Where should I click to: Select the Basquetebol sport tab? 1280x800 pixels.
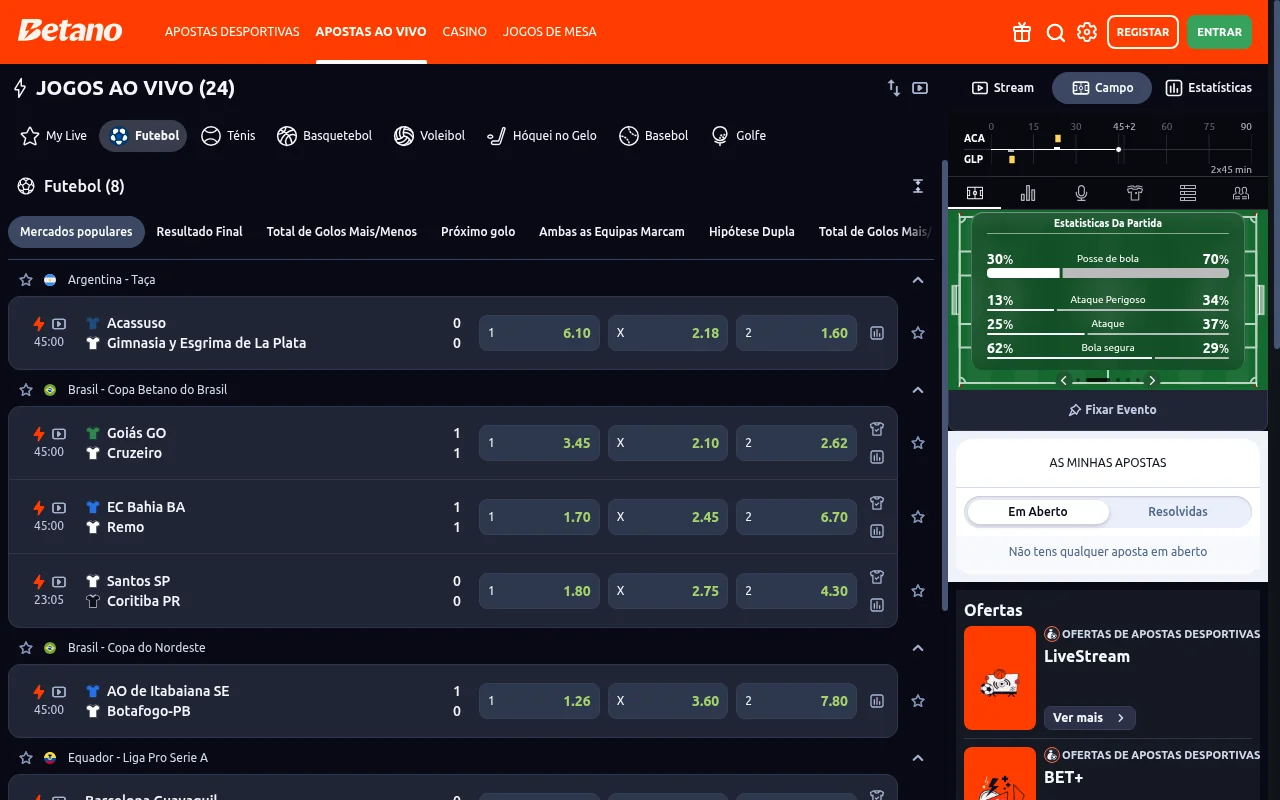point(325,136)
